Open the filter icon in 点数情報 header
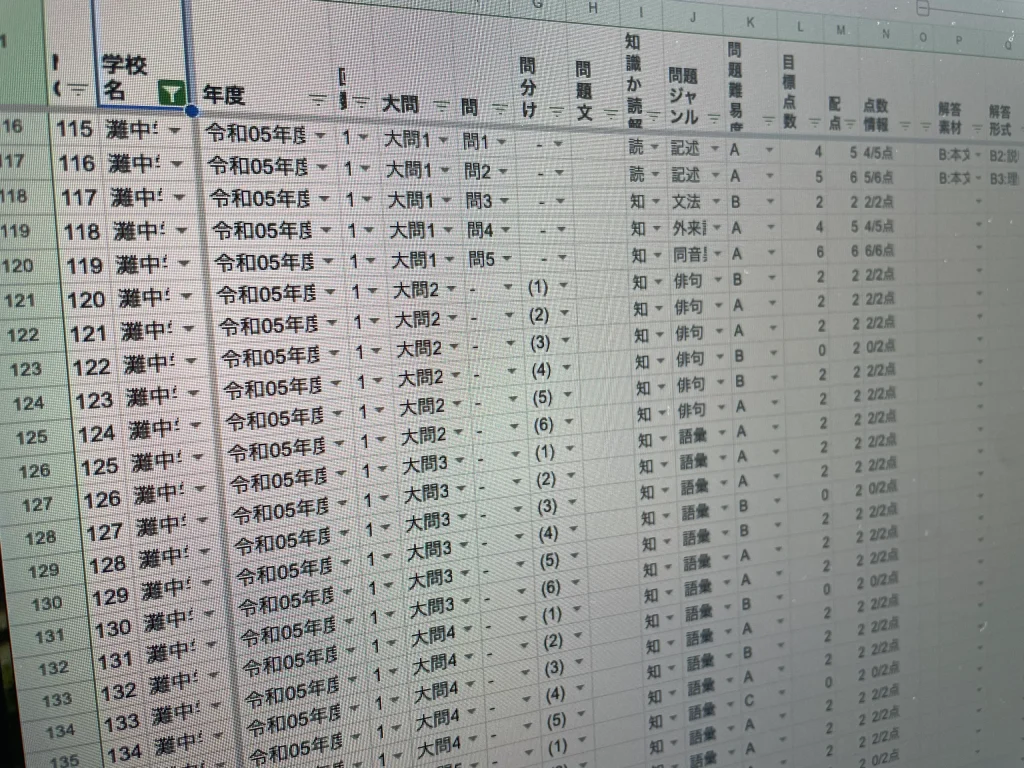1024x768 pixels. pyautogui.click(x=904, y=125)
